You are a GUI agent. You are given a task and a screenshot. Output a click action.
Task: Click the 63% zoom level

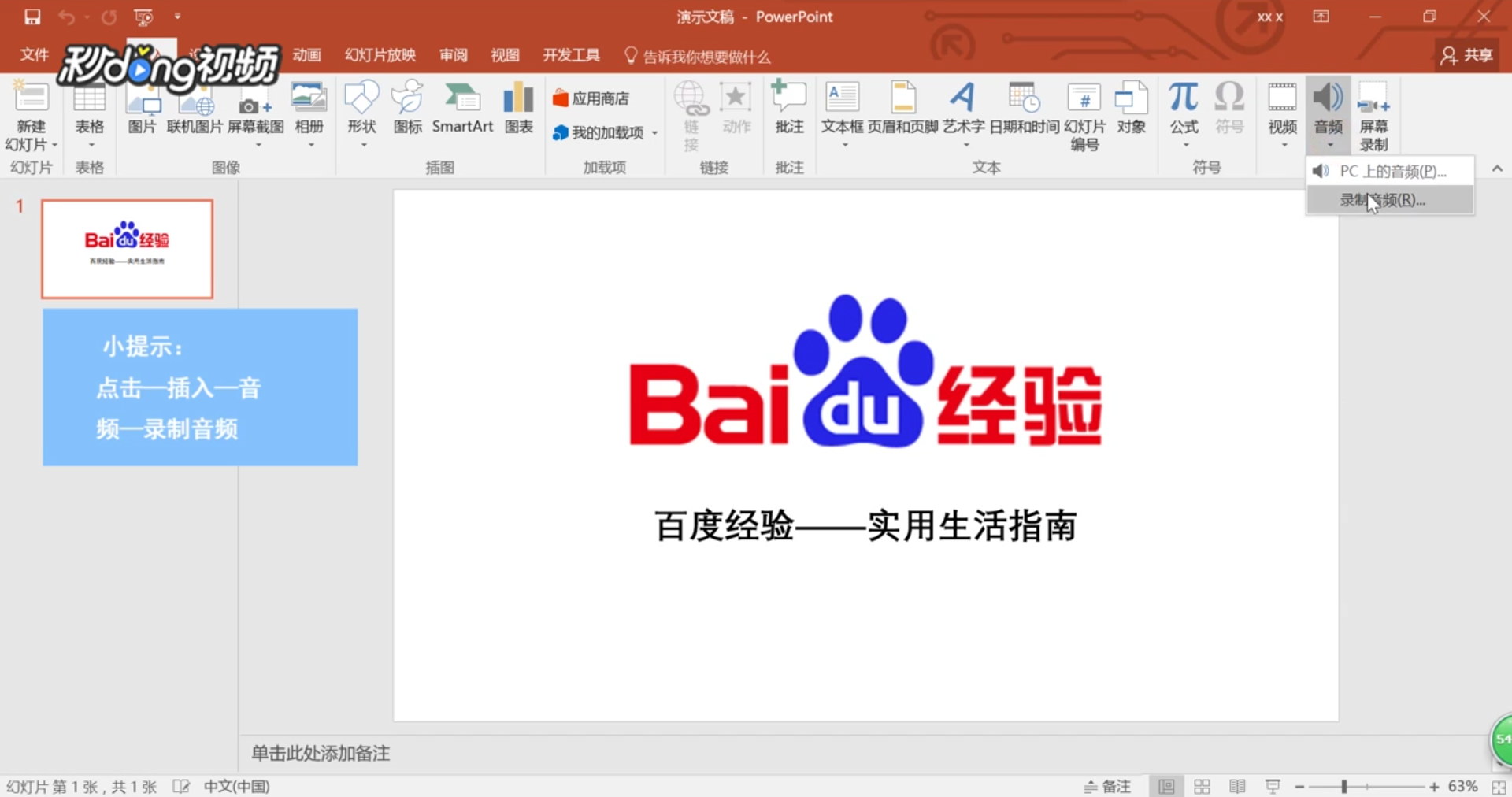click(x=1462, y=786)
